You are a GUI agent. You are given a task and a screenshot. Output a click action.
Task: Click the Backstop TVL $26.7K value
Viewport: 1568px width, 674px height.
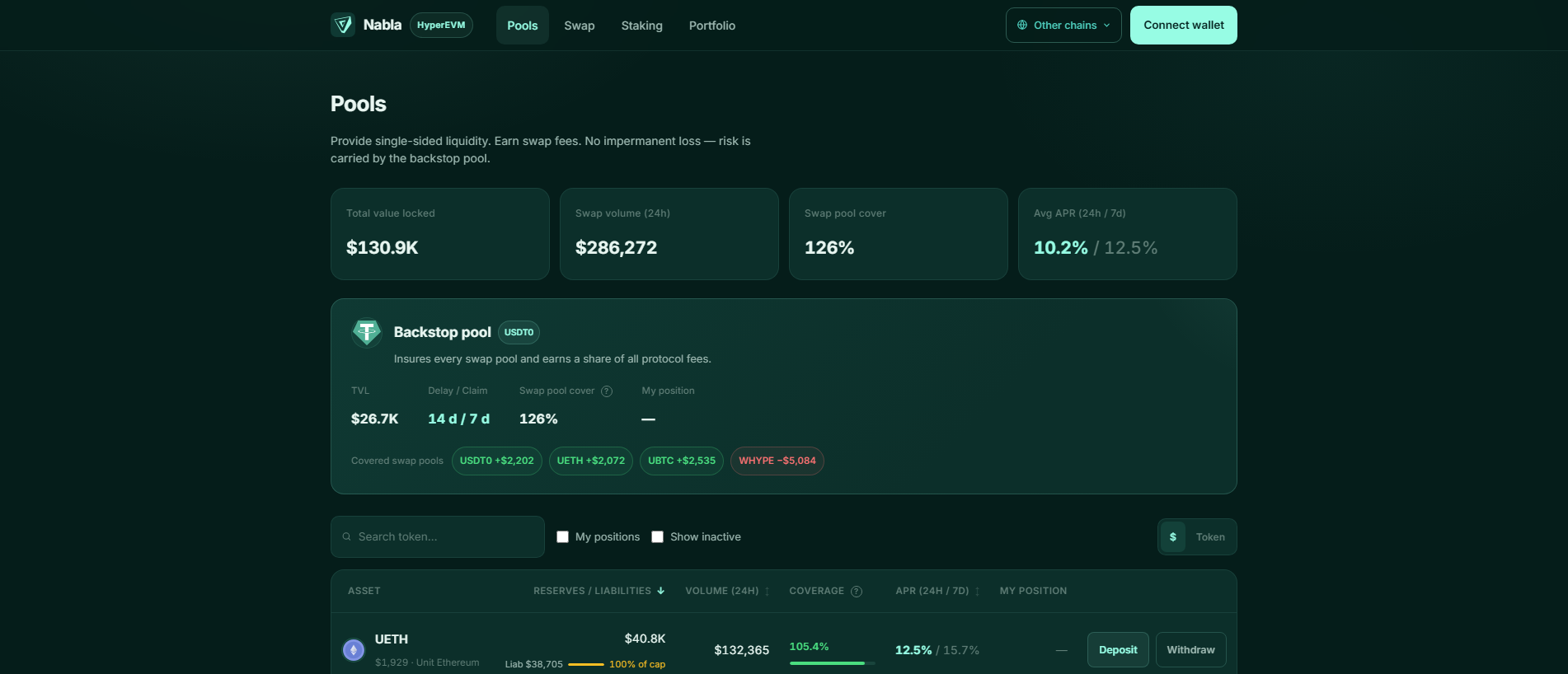click(x=375, y=419)
